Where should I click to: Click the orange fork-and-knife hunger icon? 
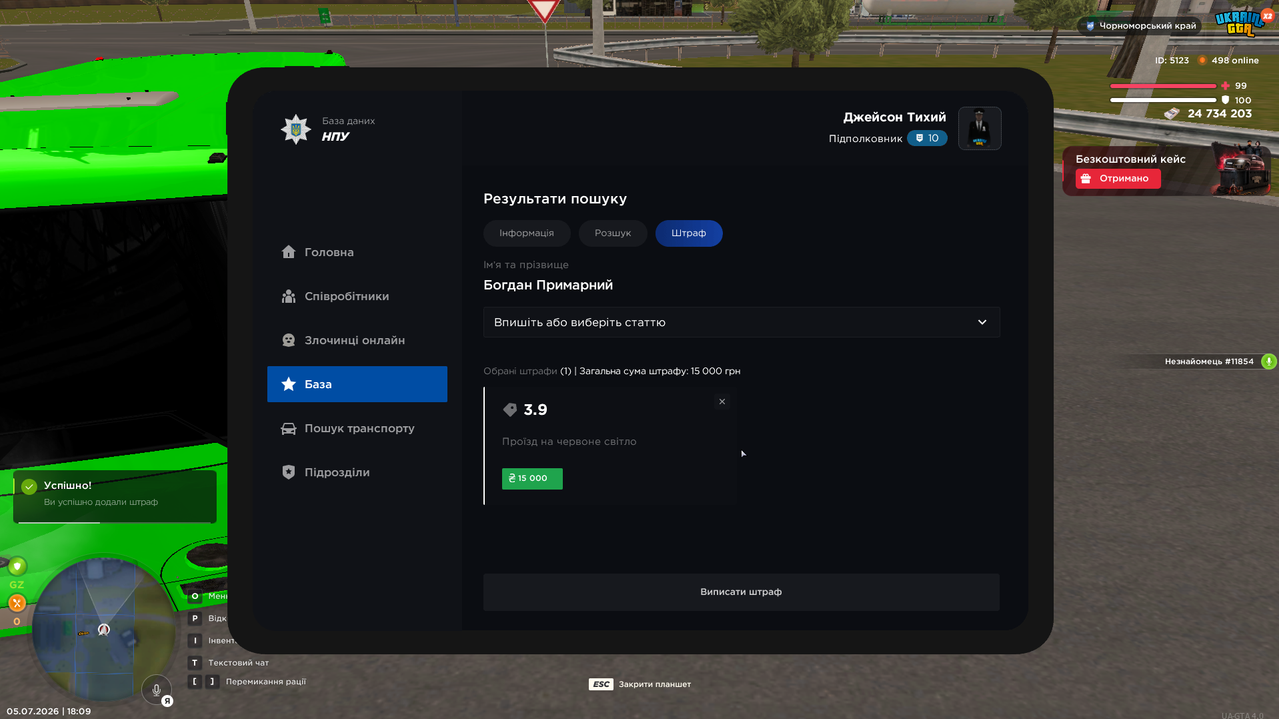point(17,603)
